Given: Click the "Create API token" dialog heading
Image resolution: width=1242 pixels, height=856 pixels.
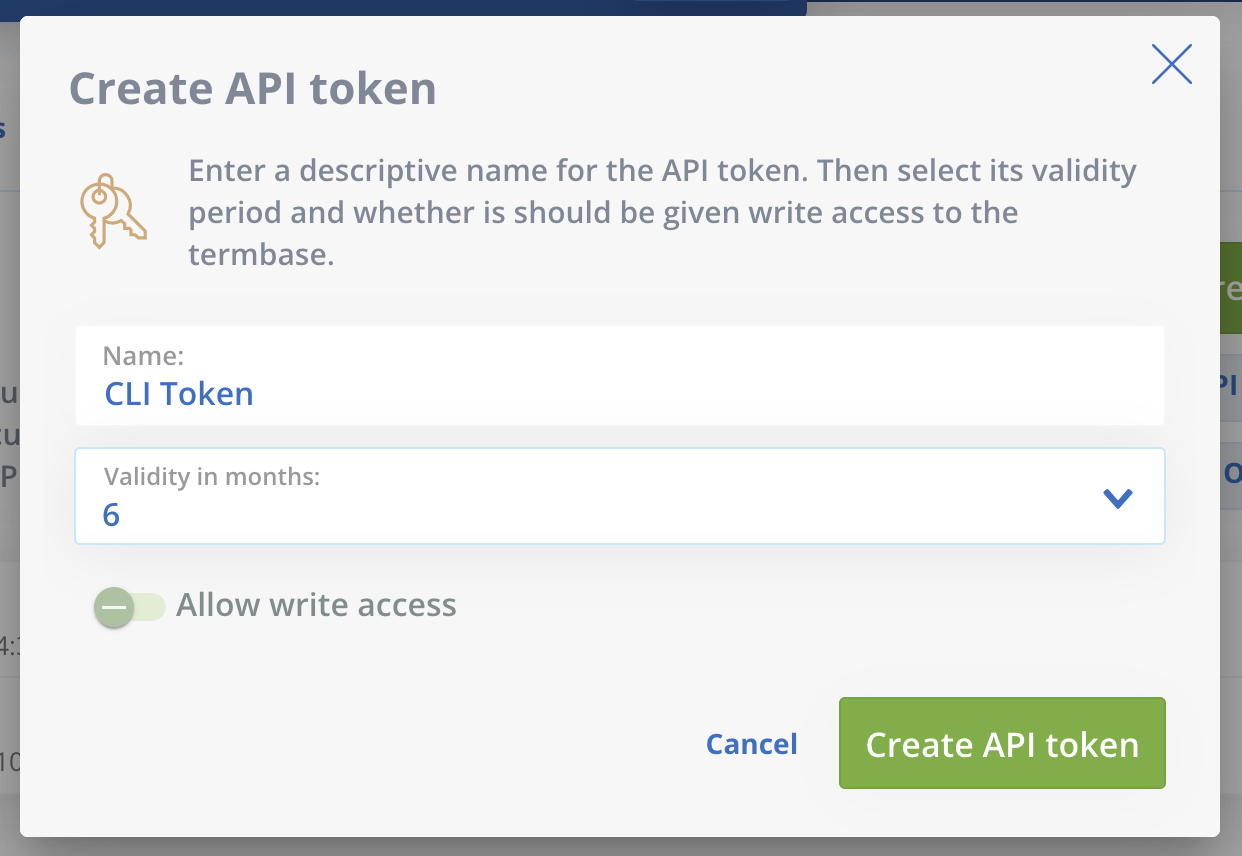Looking at the screenshot, I should coord(253,89).
